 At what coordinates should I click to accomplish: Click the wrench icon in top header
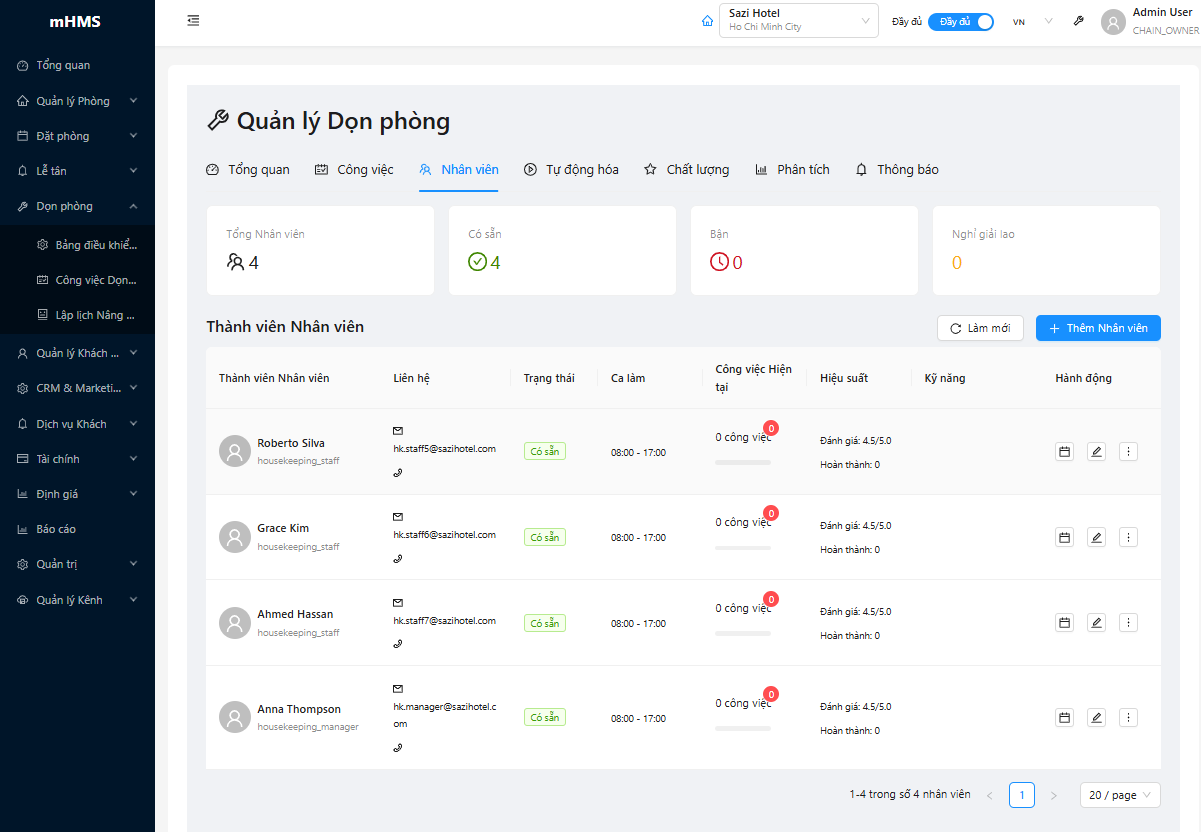click(x=1078, y=21)
